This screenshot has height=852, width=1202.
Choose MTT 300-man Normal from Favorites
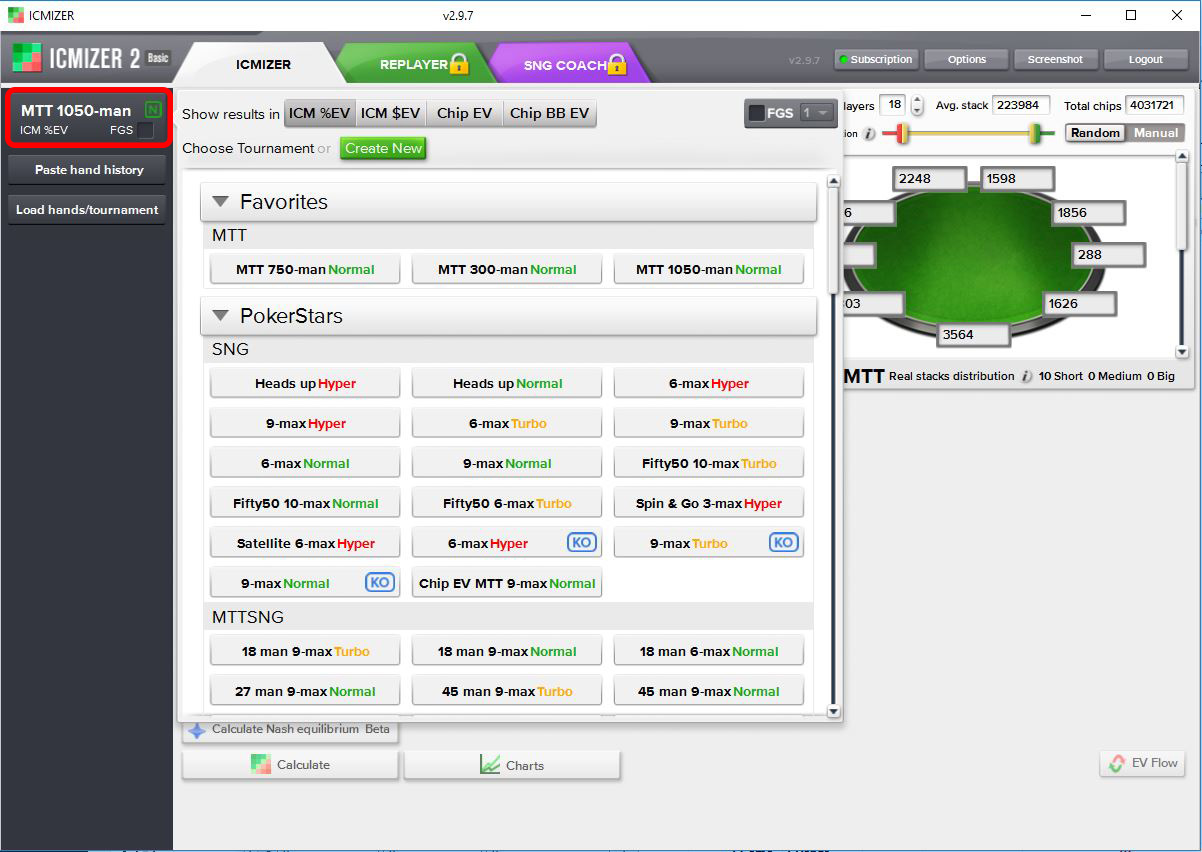pyautogui.click(x=507, y=269)
